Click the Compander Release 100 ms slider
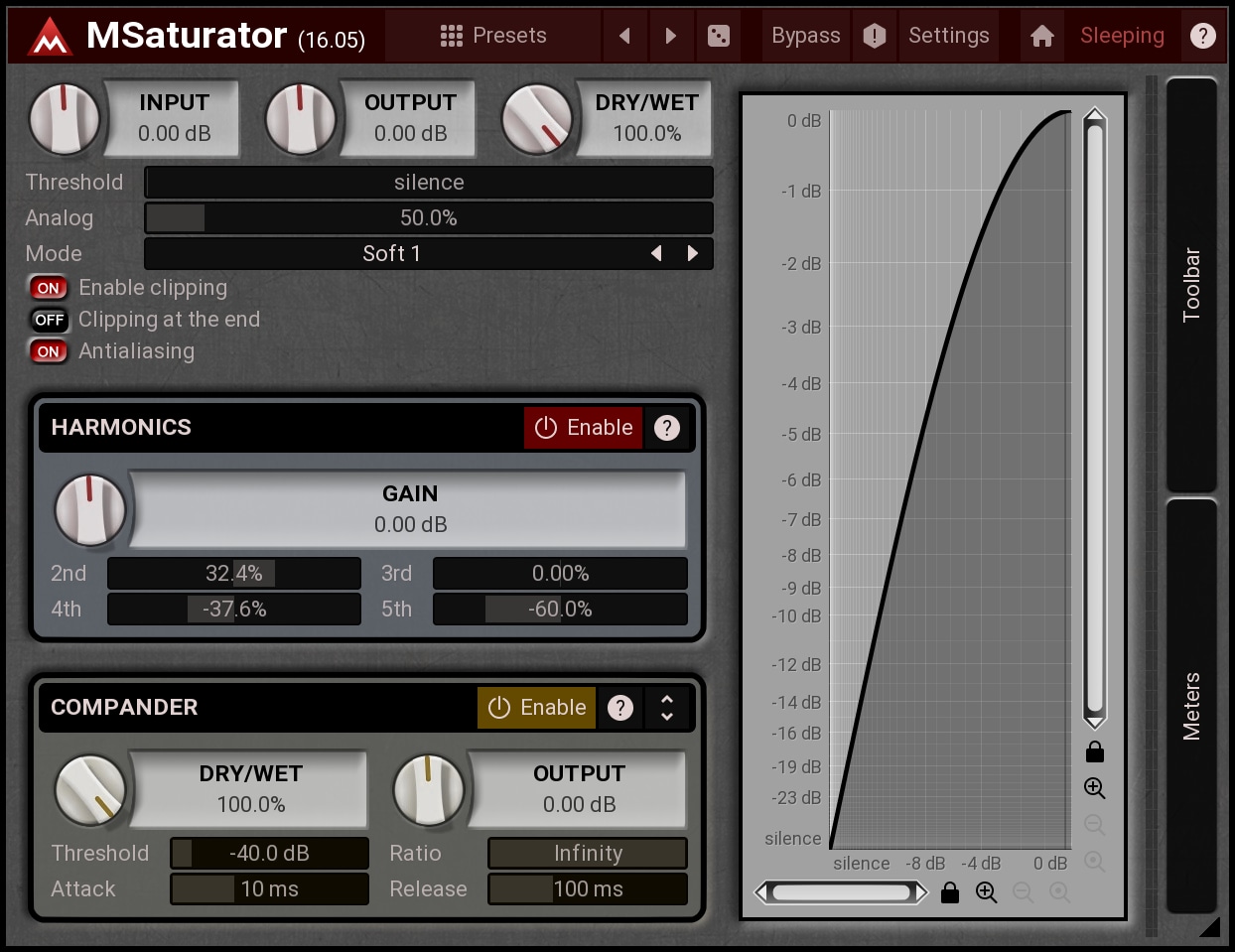 click(588, 889)
